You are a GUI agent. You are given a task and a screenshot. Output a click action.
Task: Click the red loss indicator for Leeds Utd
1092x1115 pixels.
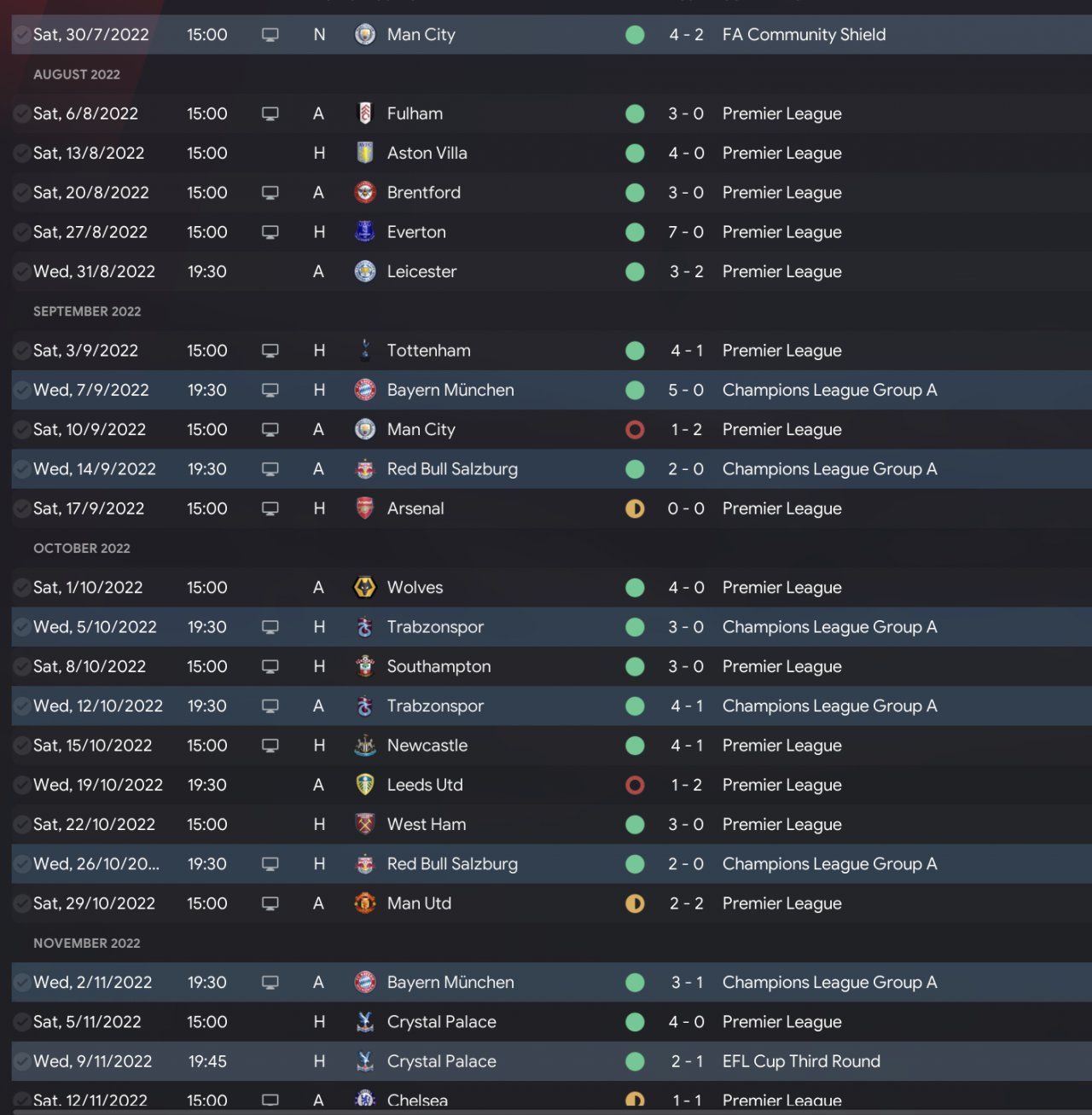[x=635, y=785]
